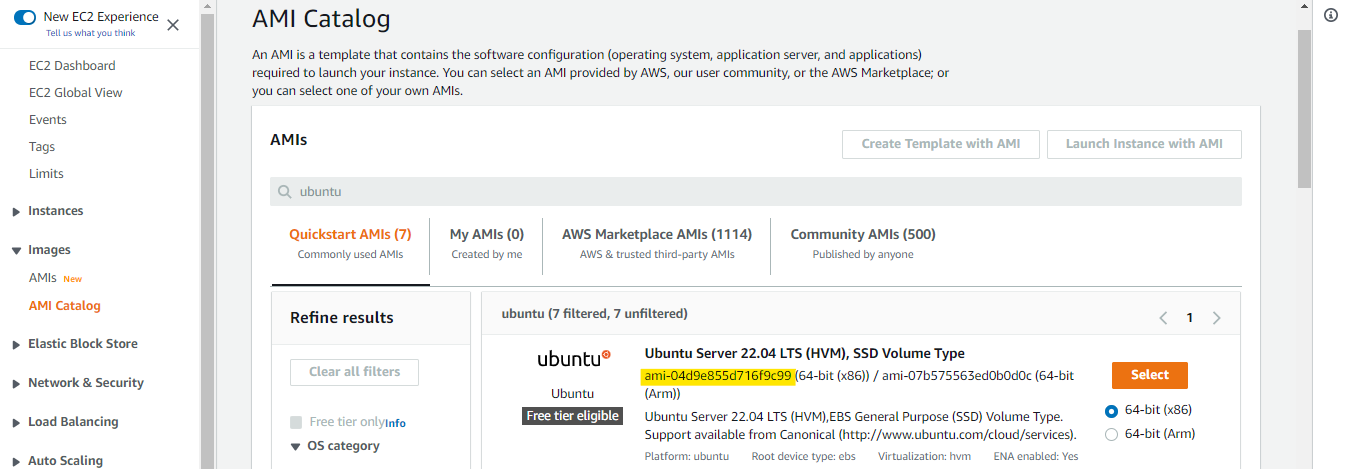This screenshot has width=1346, height=469.
Task: Collapse the OS category filter
Action: (x=296, y=447)
